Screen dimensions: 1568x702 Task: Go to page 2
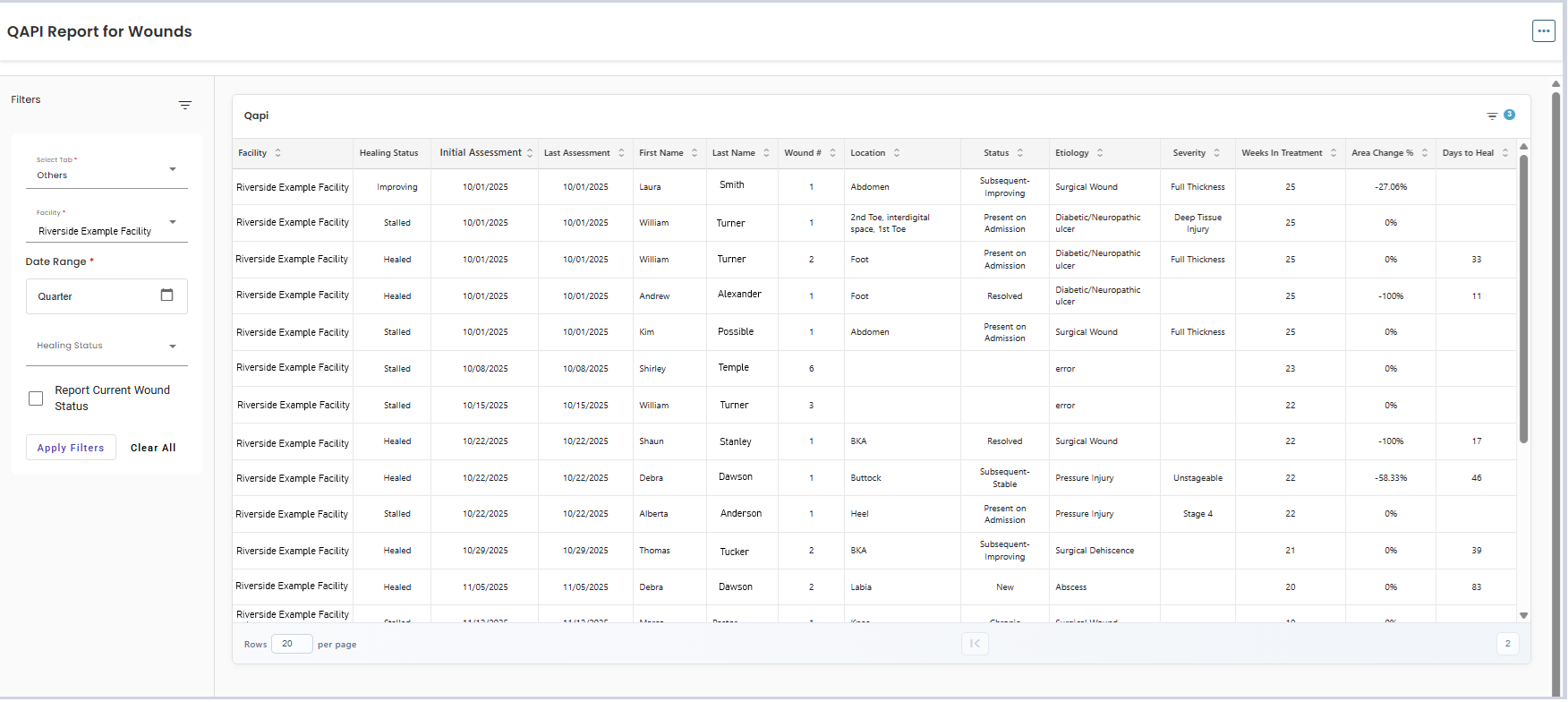(x=1507, y=643)
